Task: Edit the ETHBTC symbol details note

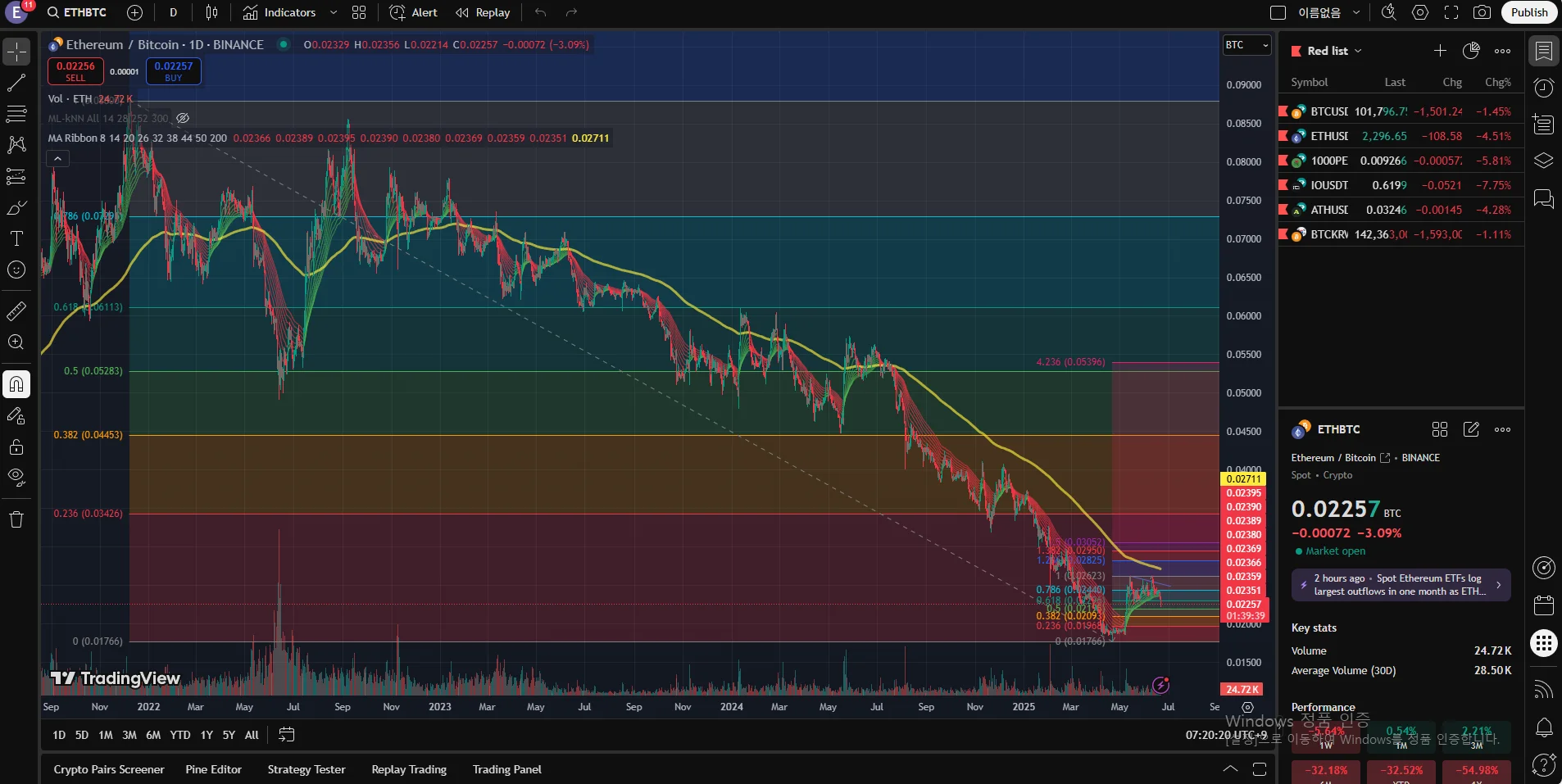Action: point(1471,429)
